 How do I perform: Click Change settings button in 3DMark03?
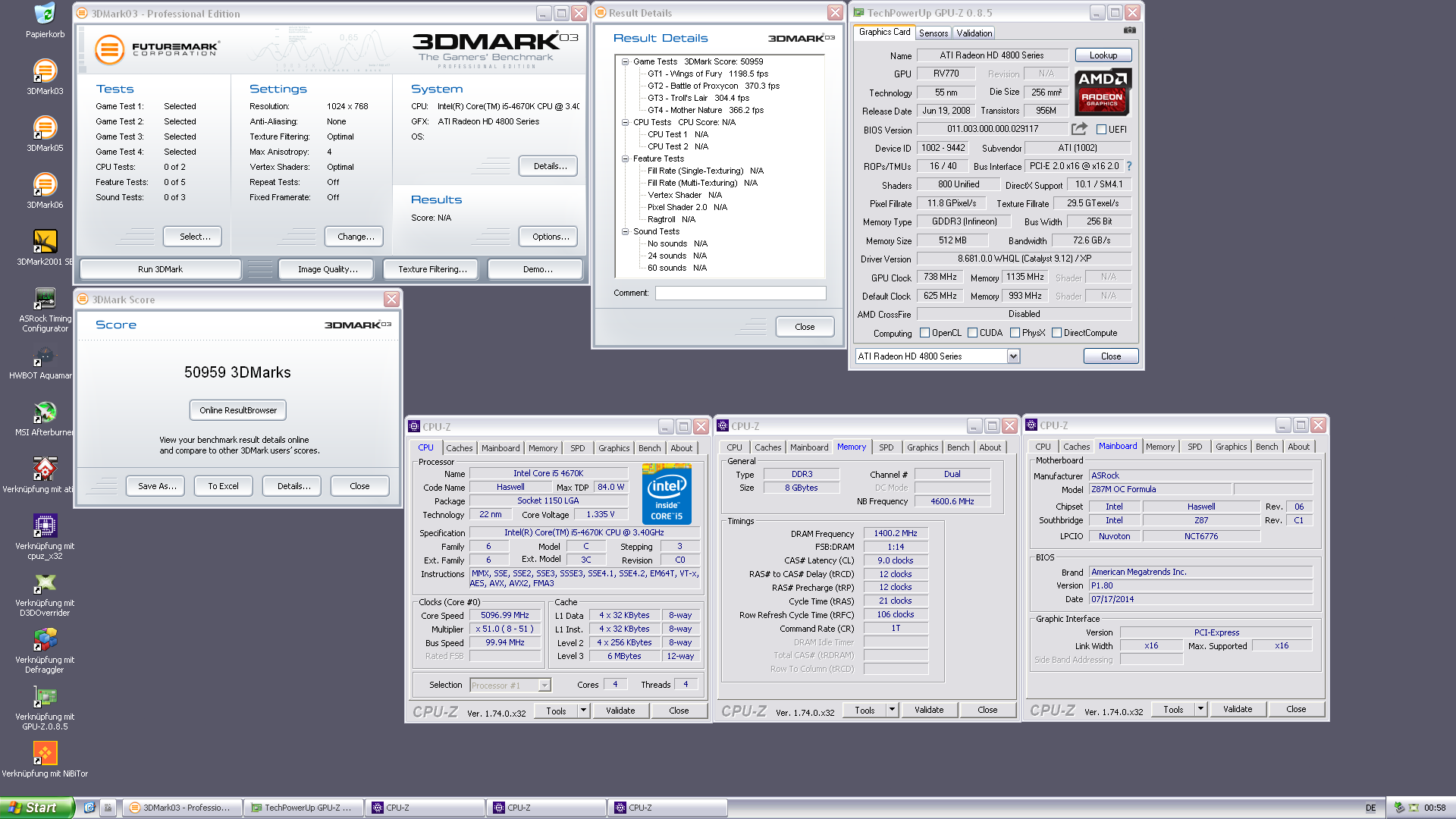356,237
